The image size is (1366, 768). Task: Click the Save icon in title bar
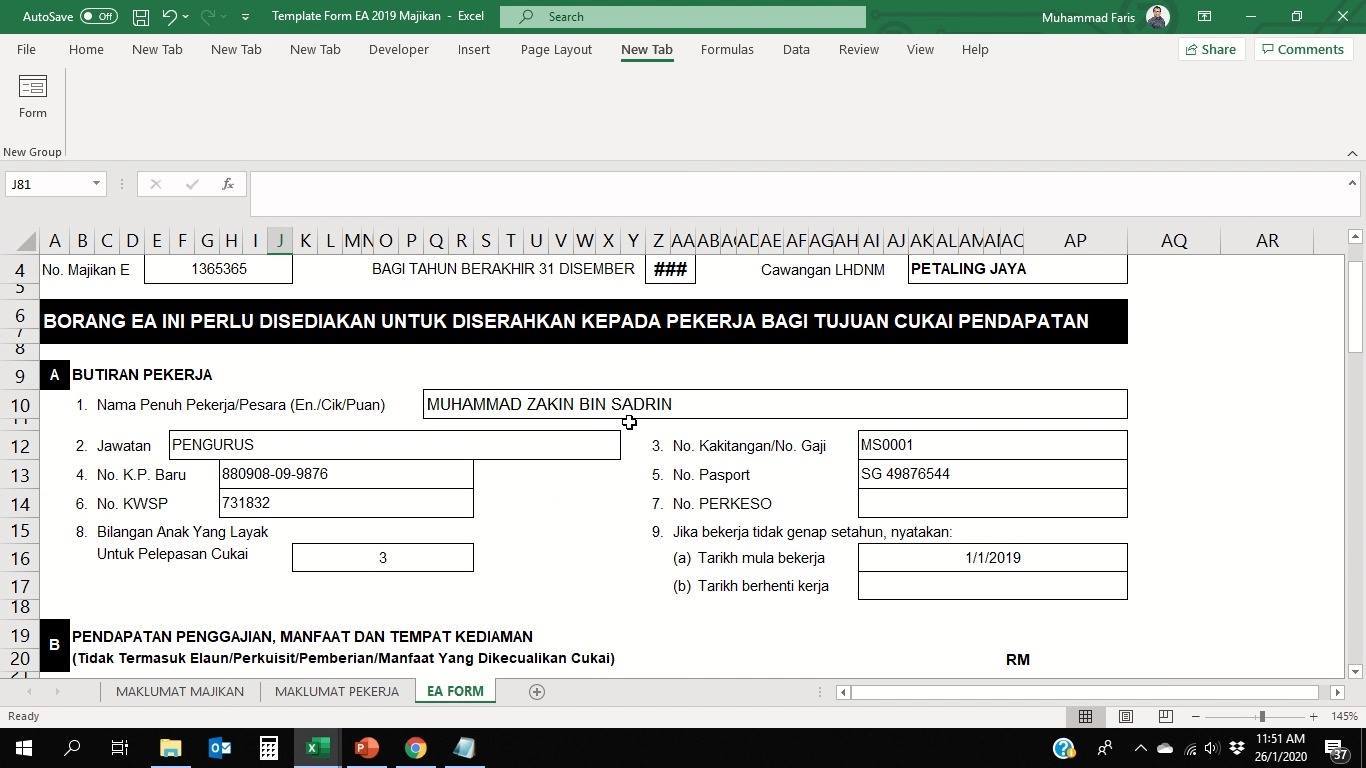(141, 17)
